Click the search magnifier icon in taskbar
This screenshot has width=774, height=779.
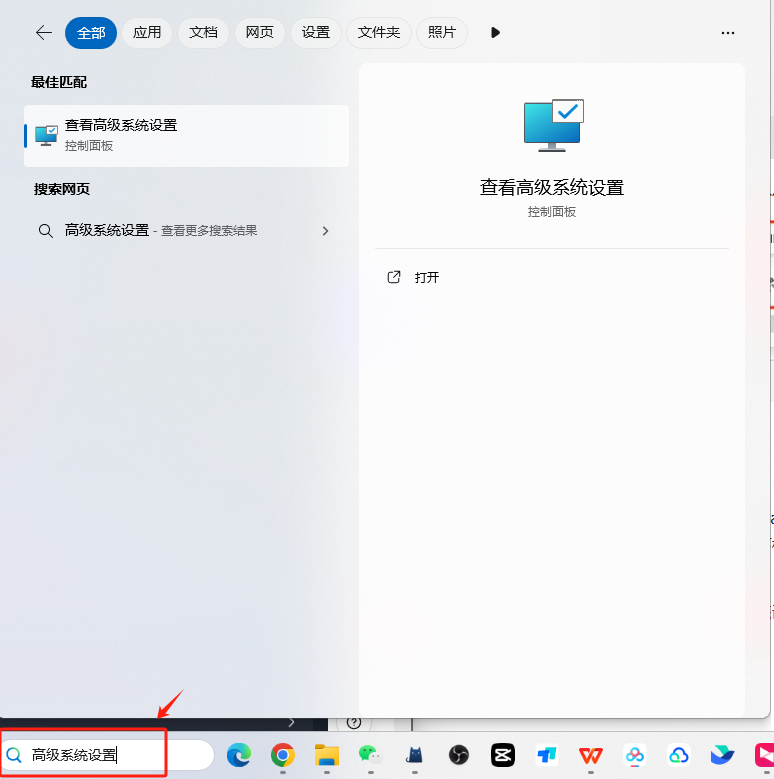coord(14,755)
